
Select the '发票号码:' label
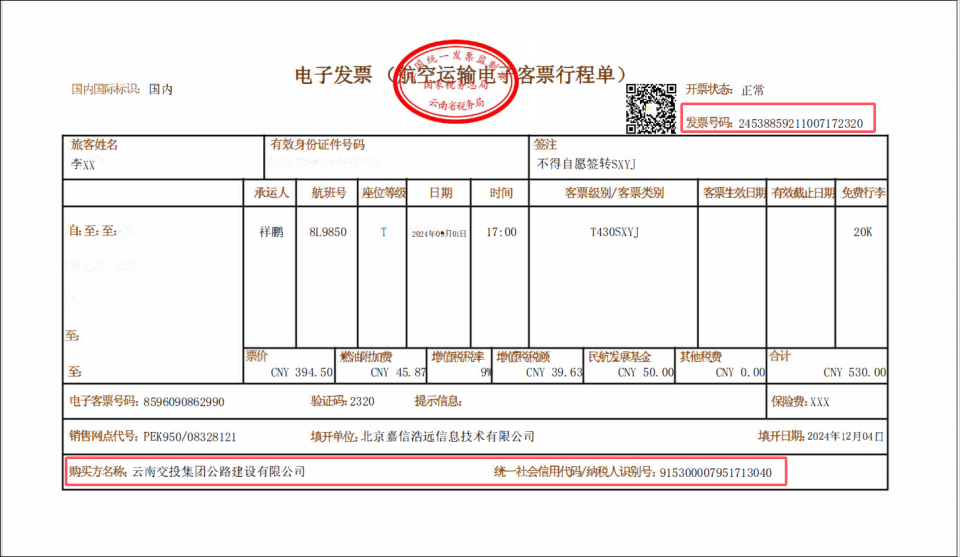tap(709, 123)
